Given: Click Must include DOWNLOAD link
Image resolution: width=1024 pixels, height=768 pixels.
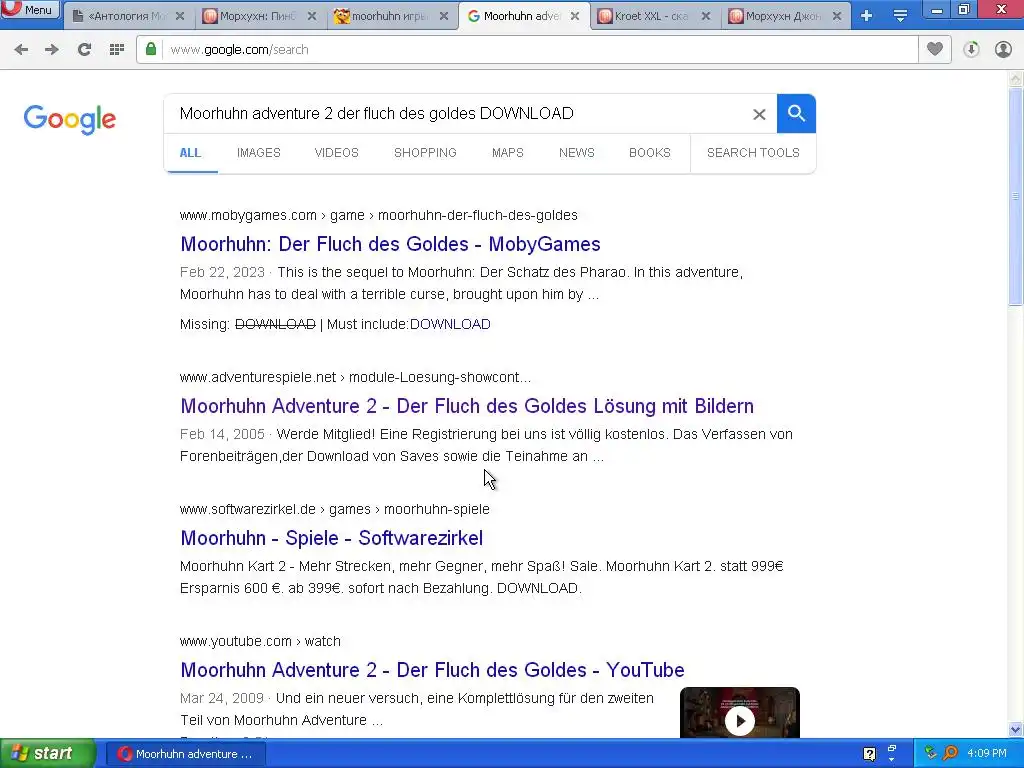Looking at the screenshot, I should (450, 325).
